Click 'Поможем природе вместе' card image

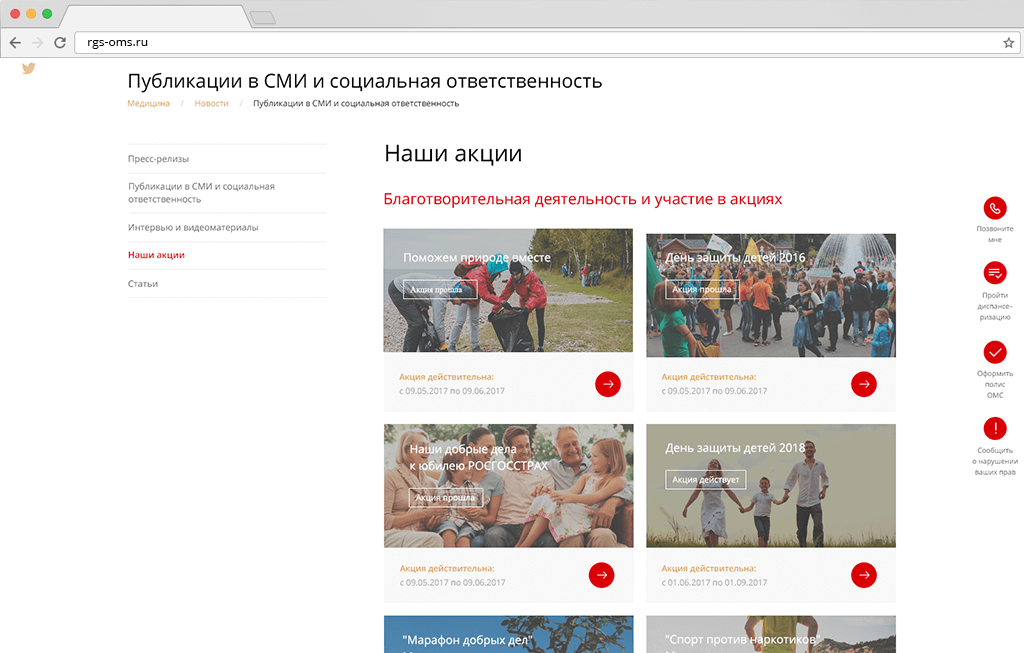click(508, 291)
